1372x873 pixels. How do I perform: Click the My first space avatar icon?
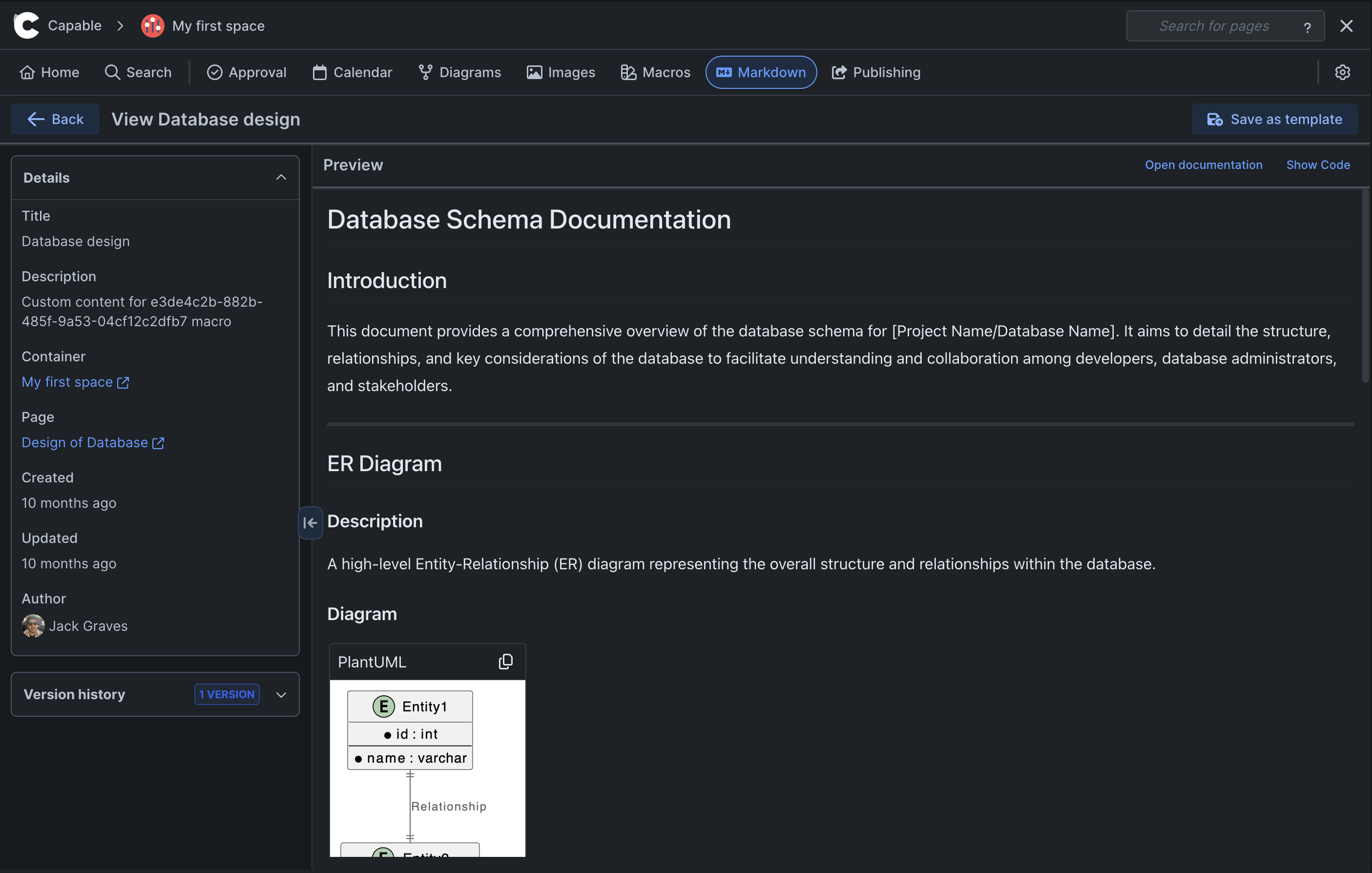point(152,26)
